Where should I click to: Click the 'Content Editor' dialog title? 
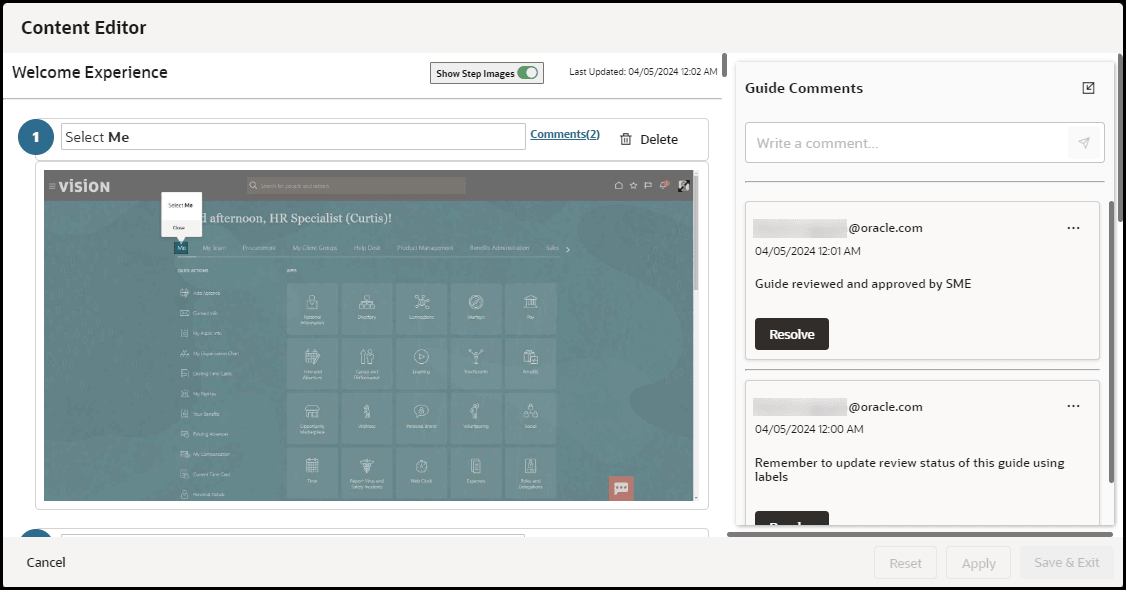point(83,28)
